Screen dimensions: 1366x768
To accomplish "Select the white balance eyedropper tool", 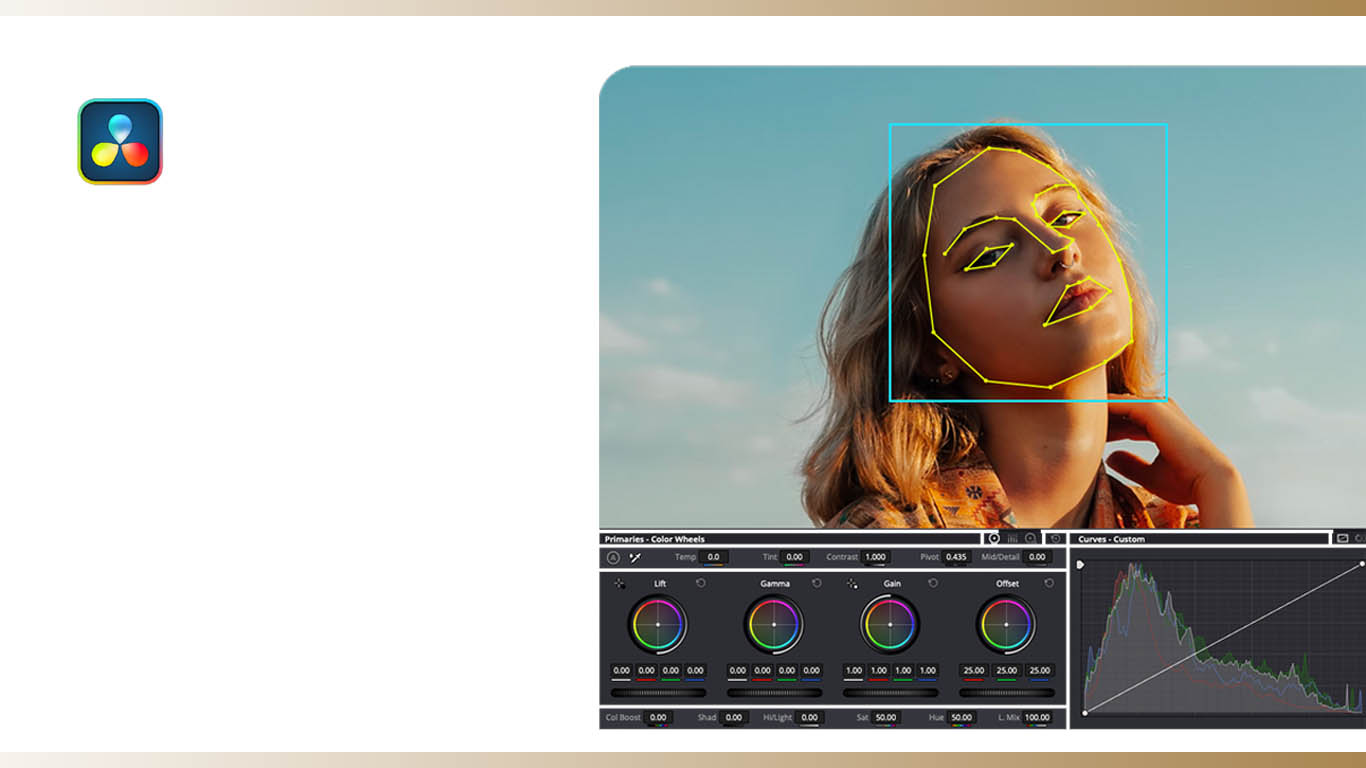I will coord(635,557).
